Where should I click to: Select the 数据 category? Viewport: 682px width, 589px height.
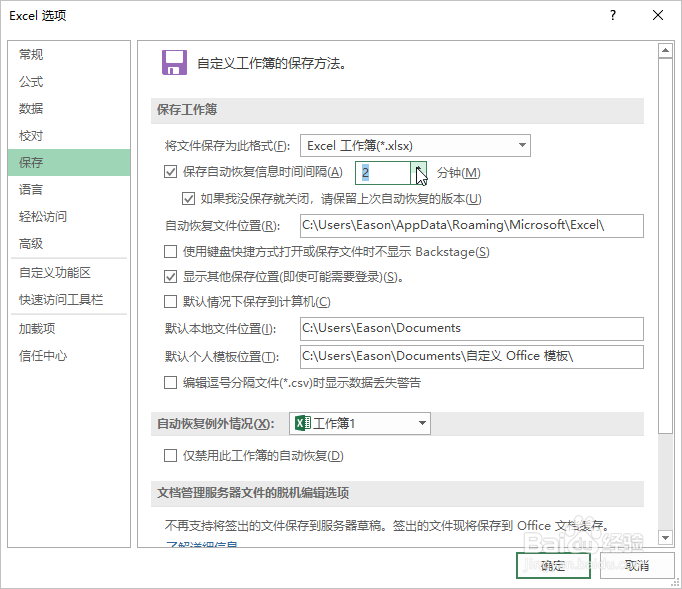click(x=69, y=109)
